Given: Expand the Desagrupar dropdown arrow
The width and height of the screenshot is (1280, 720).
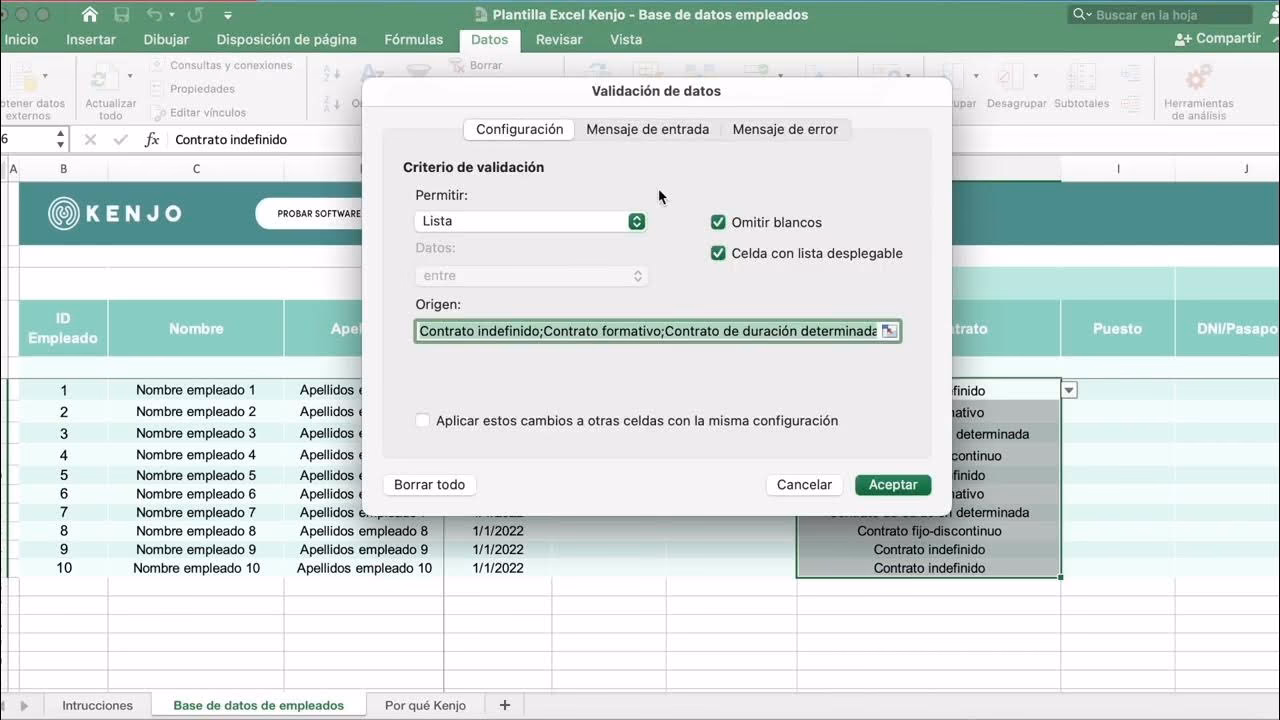Looking at the screenshot, I should [x=1035, y=76].
